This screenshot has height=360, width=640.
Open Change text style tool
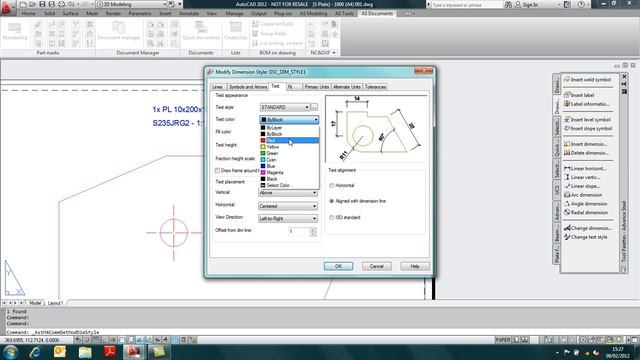tap(585, 237)
